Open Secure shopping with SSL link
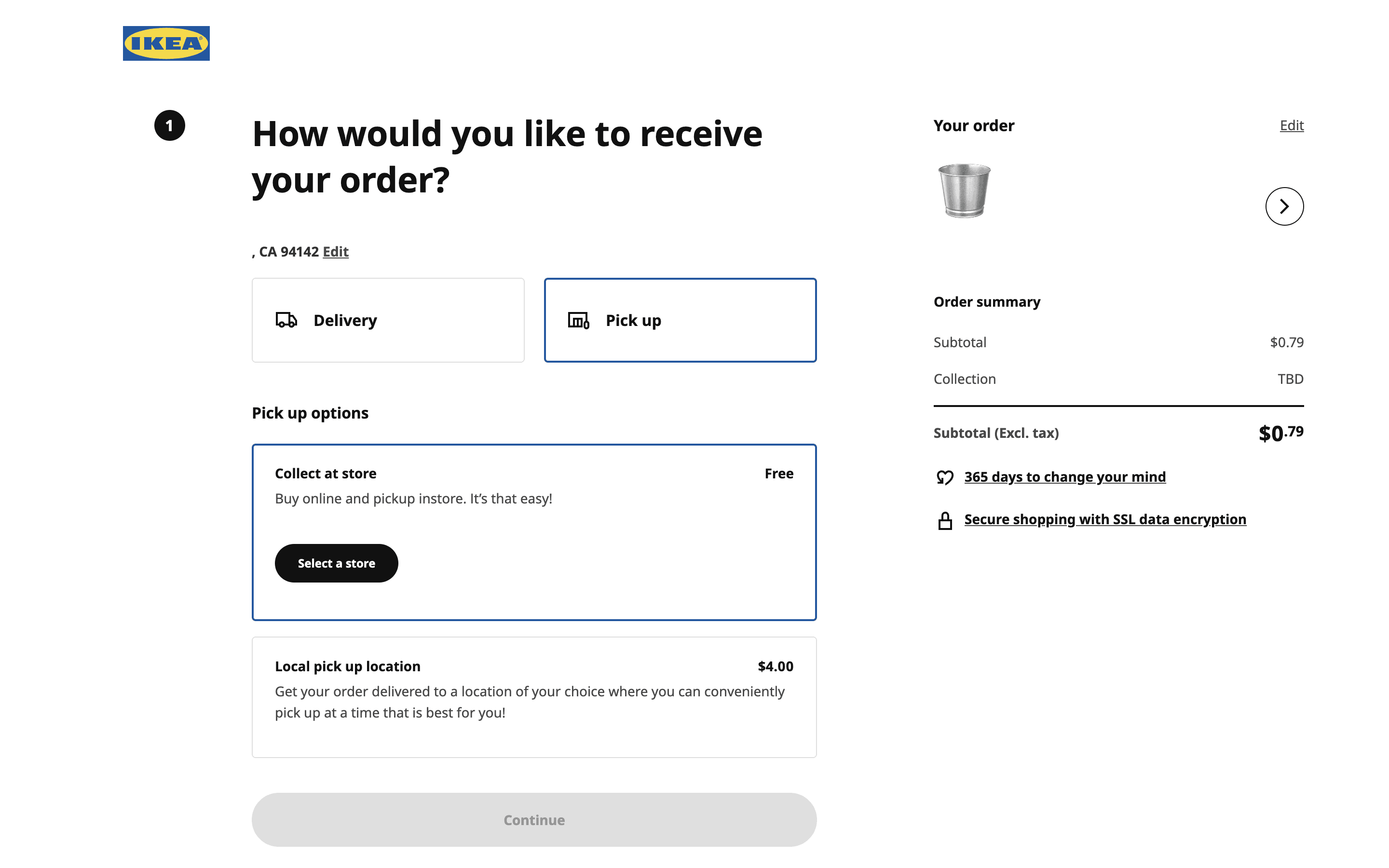Viewport: 1389px width, 868px height. click(1104, 519)
